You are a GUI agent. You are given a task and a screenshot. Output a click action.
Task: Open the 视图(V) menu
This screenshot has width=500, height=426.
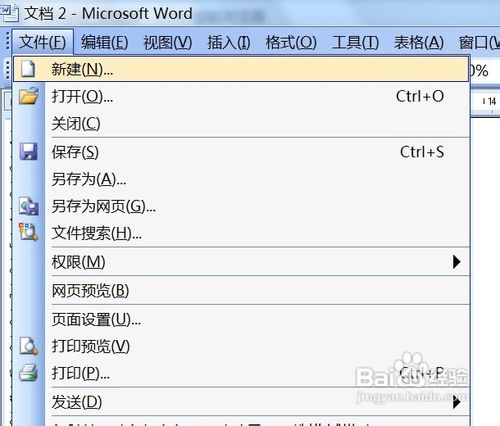[168, 42]
